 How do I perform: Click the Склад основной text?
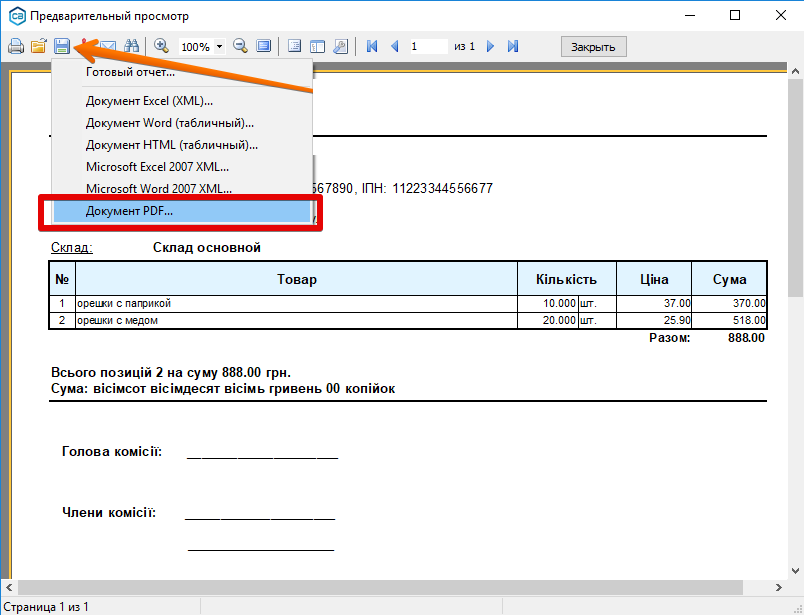tap(207, 248)
